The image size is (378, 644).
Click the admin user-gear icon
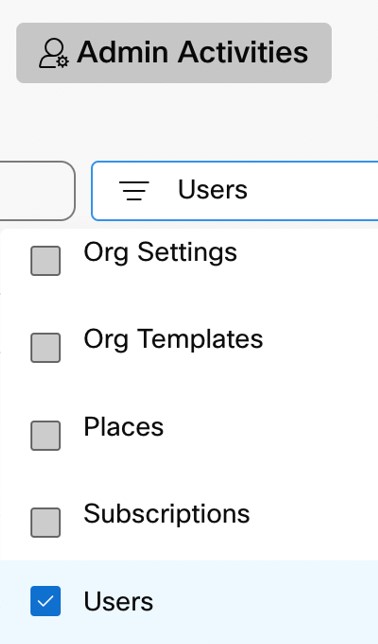point(54,53)
